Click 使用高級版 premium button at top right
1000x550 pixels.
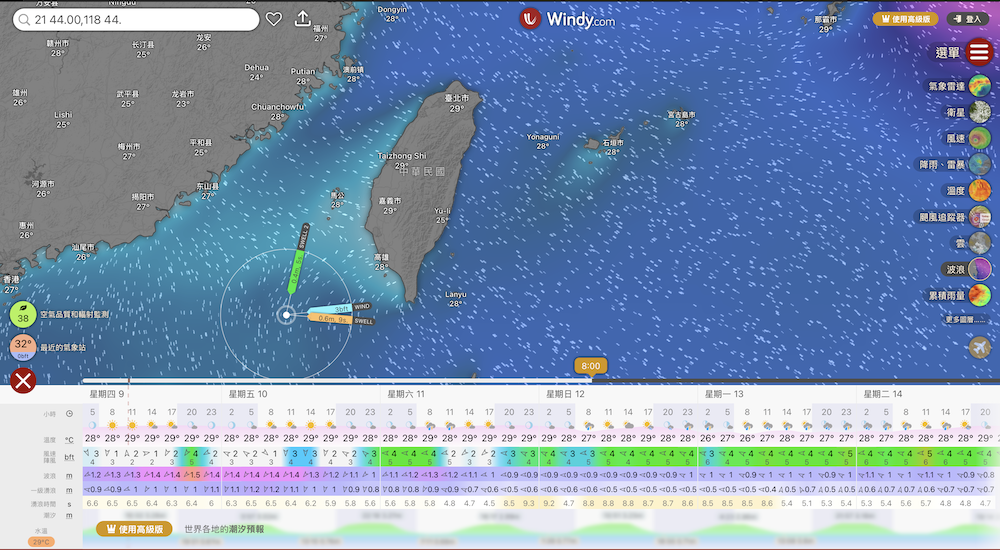click(907, 19)
